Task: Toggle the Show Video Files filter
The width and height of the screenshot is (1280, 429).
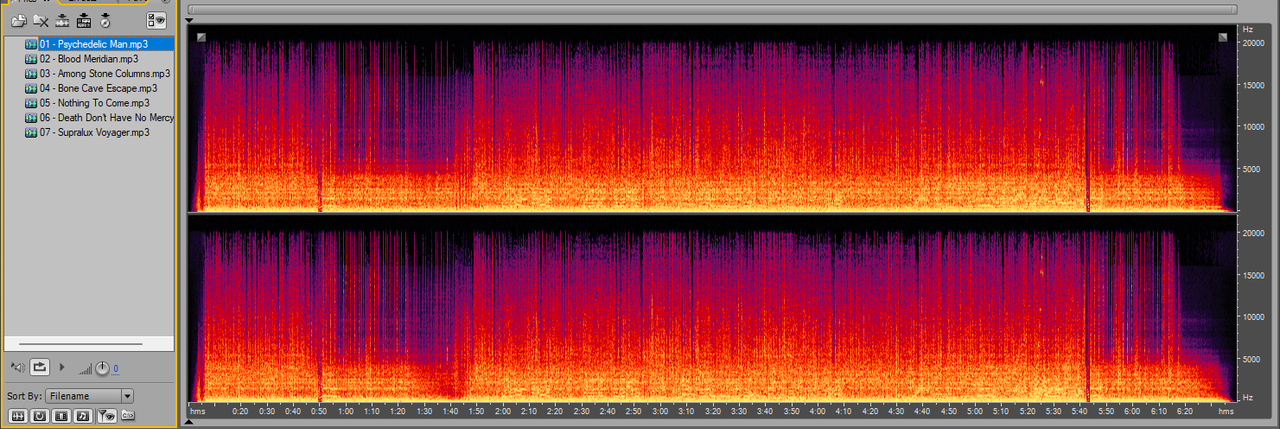Action: click(61, 415)
